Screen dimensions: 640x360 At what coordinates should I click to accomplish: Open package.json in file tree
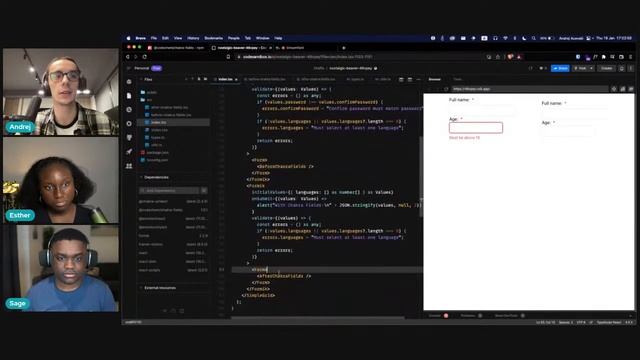point(155,152)
